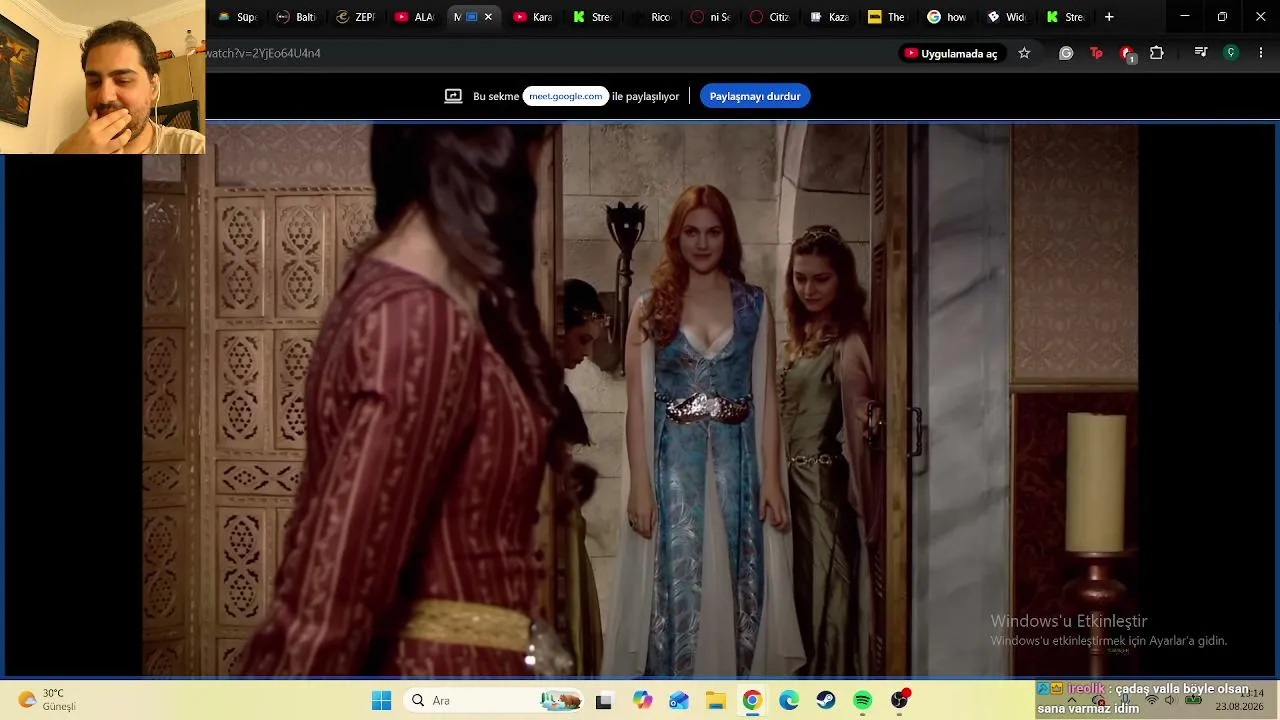This screenshot has width=1280, height=720.
Task: Open the Chrome profile avatar
Action: [1231, 53]
